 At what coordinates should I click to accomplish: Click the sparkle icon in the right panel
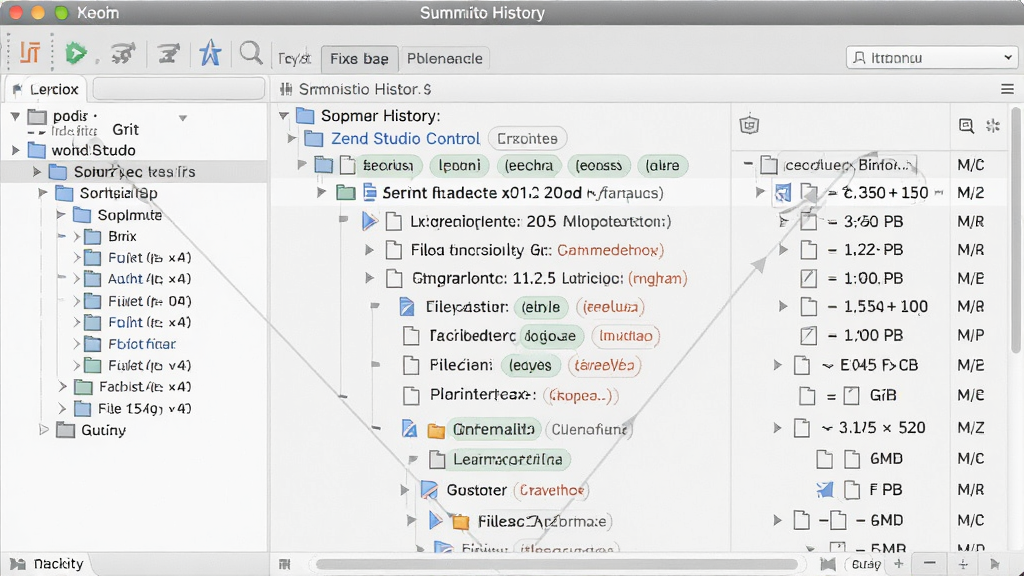[993, 125]
